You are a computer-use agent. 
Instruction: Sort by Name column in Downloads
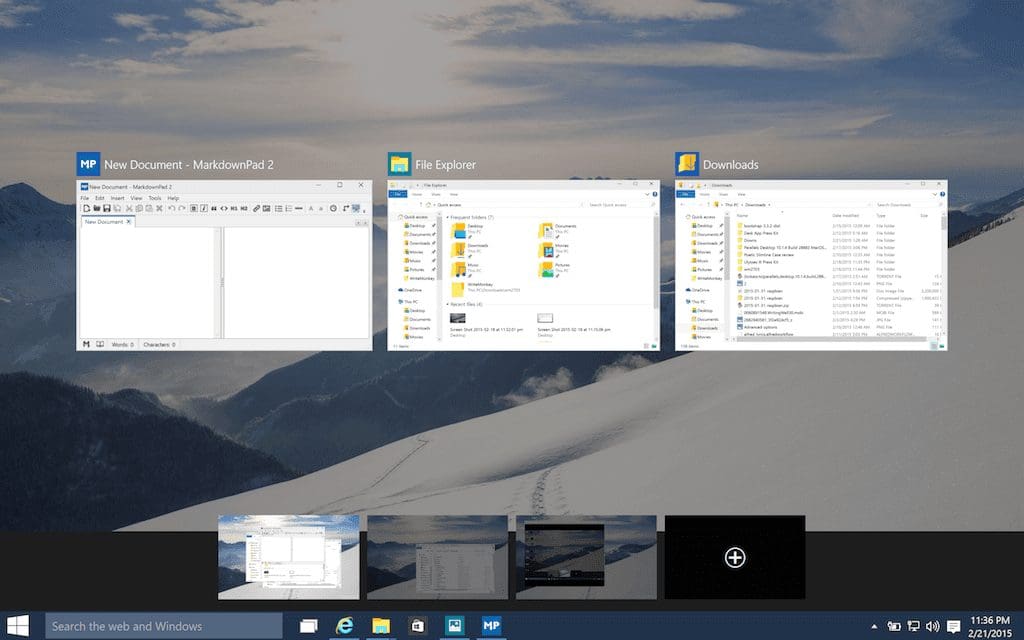coord(743,216)
